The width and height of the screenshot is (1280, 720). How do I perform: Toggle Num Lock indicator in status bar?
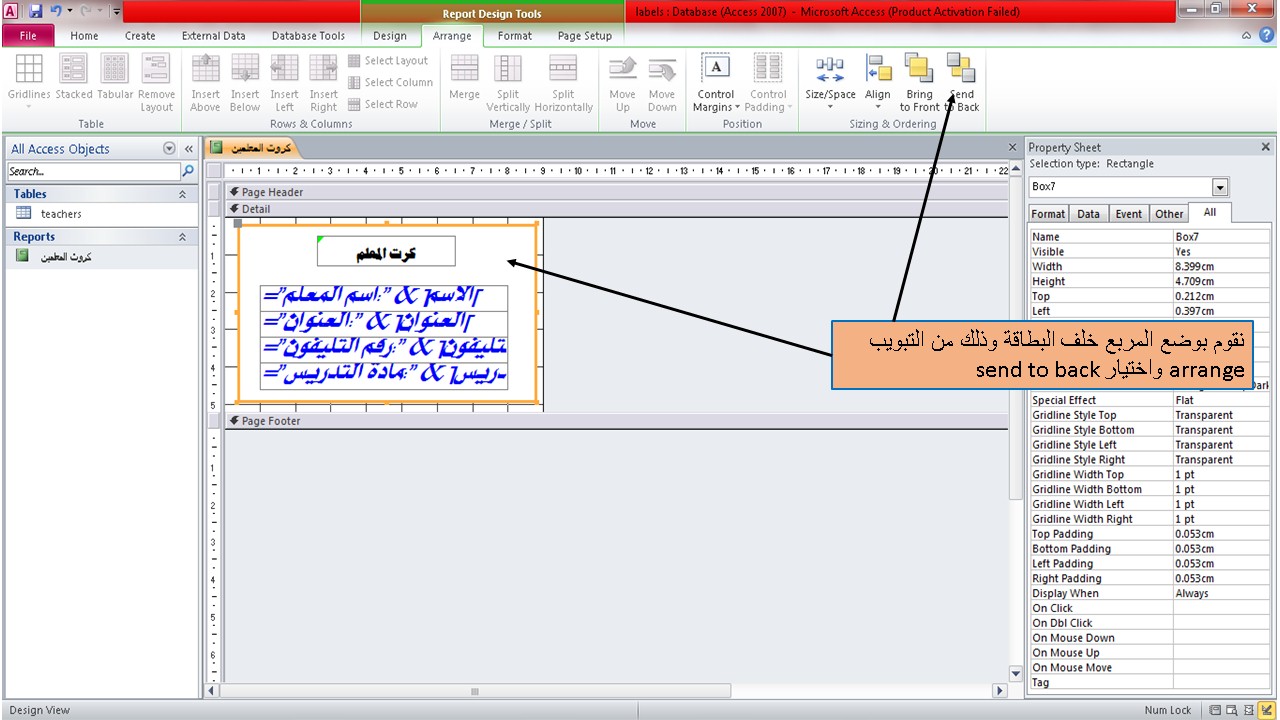(x=1167, y=709)
